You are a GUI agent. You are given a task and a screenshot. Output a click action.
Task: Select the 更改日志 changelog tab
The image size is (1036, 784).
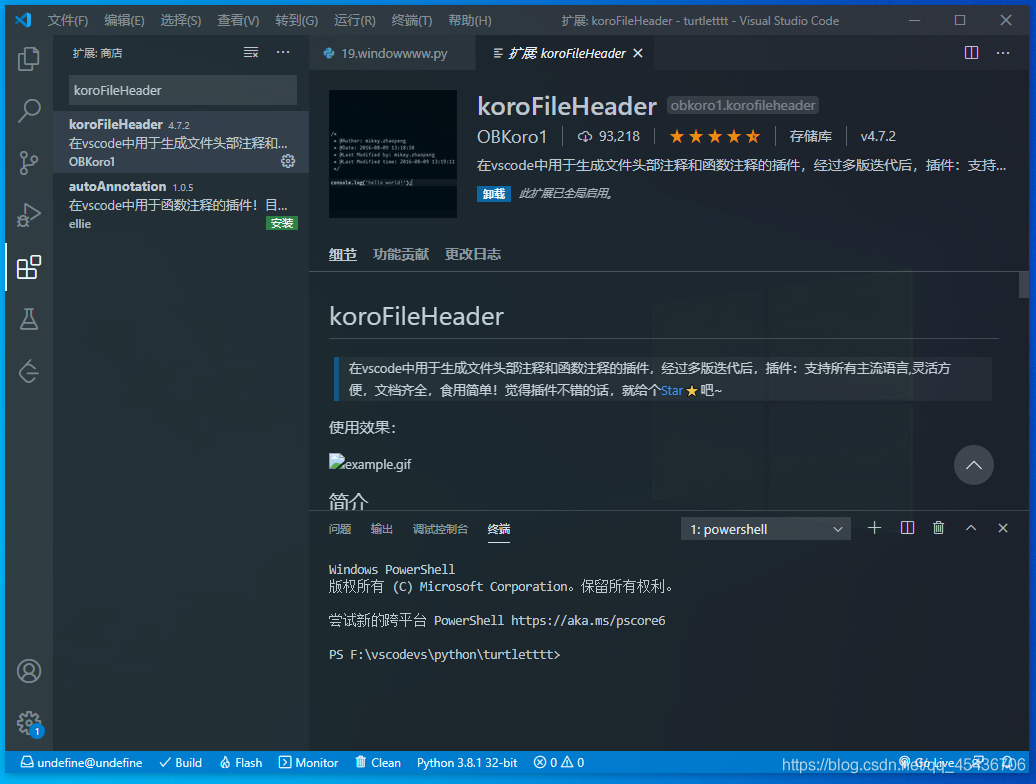click(x=472, y=254)
